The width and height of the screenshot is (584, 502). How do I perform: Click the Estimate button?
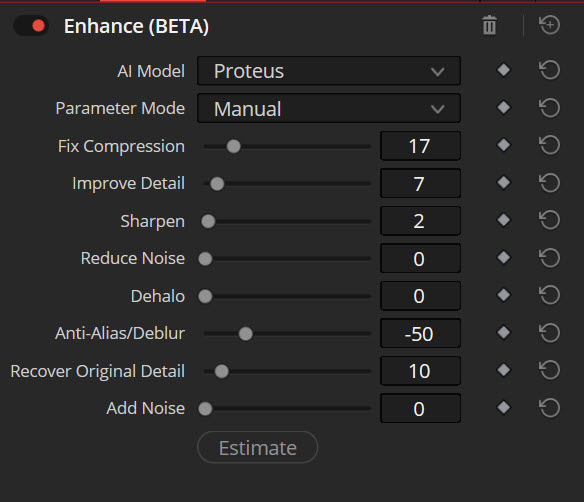click(x=257, y=447)
